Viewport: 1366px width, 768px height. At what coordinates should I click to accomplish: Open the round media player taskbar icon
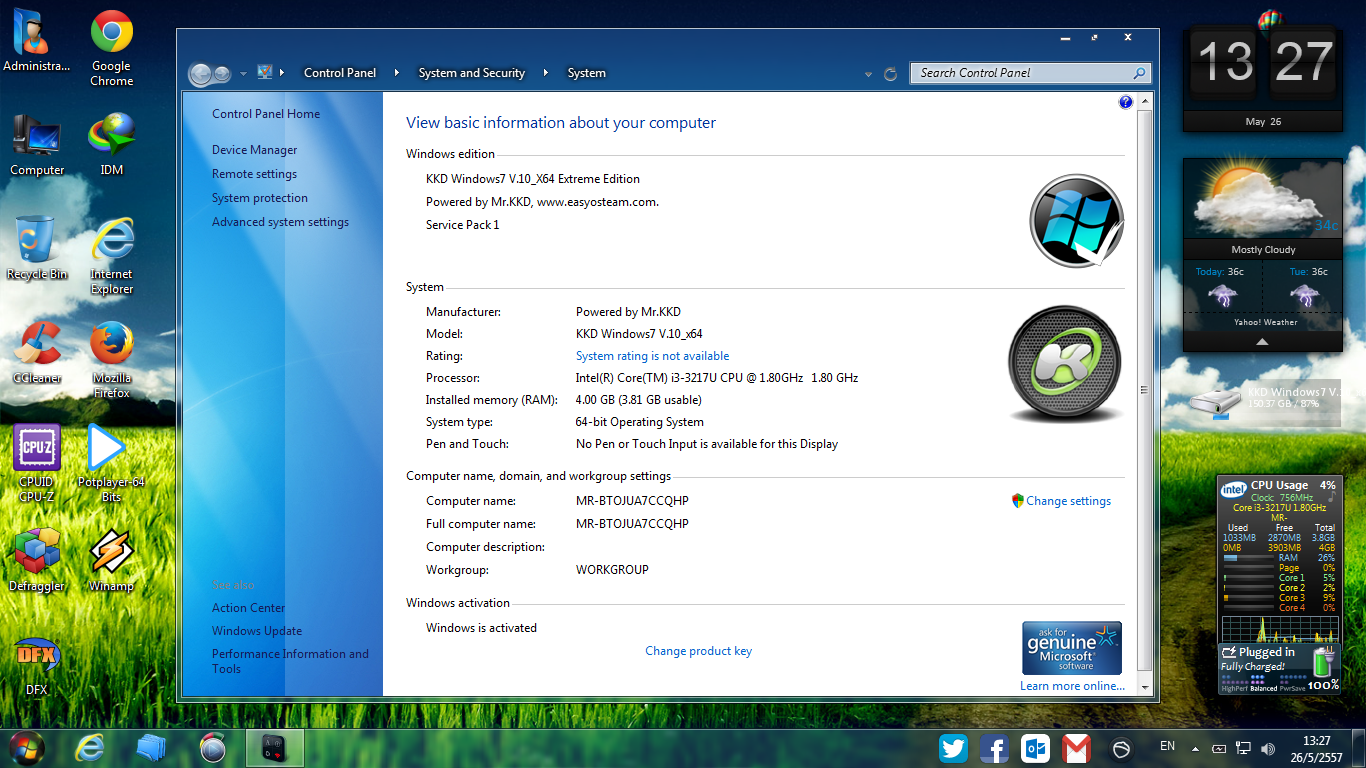pos(212,748)
